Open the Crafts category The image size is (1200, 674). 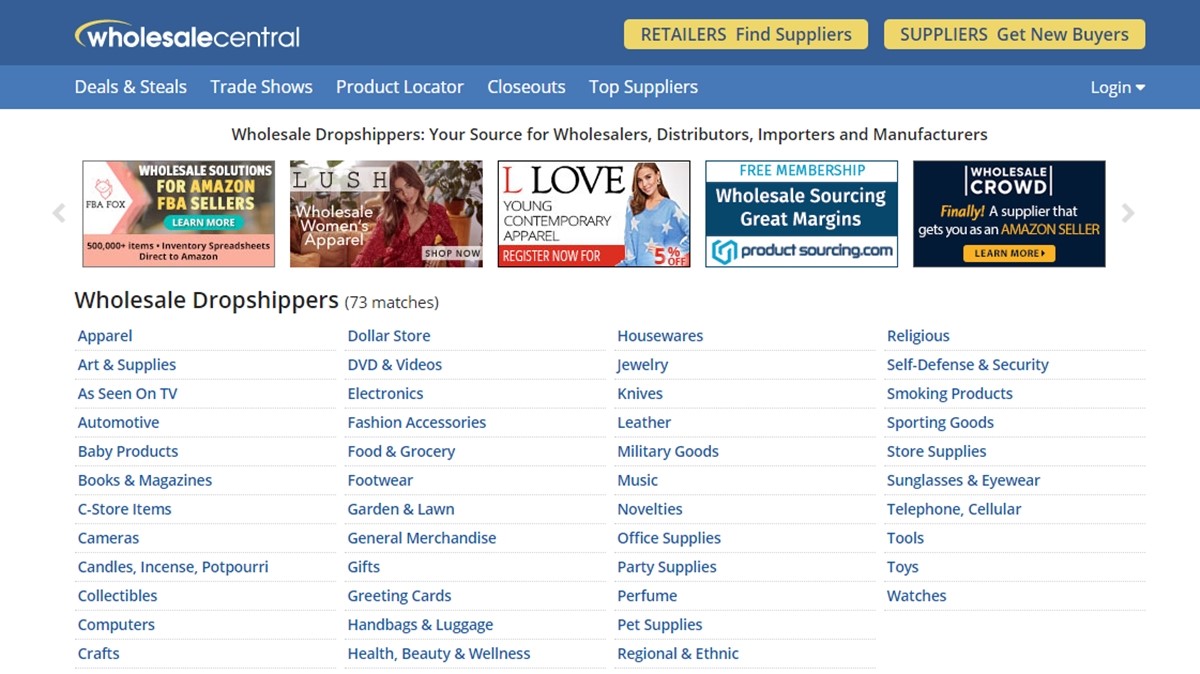(99, 655)
